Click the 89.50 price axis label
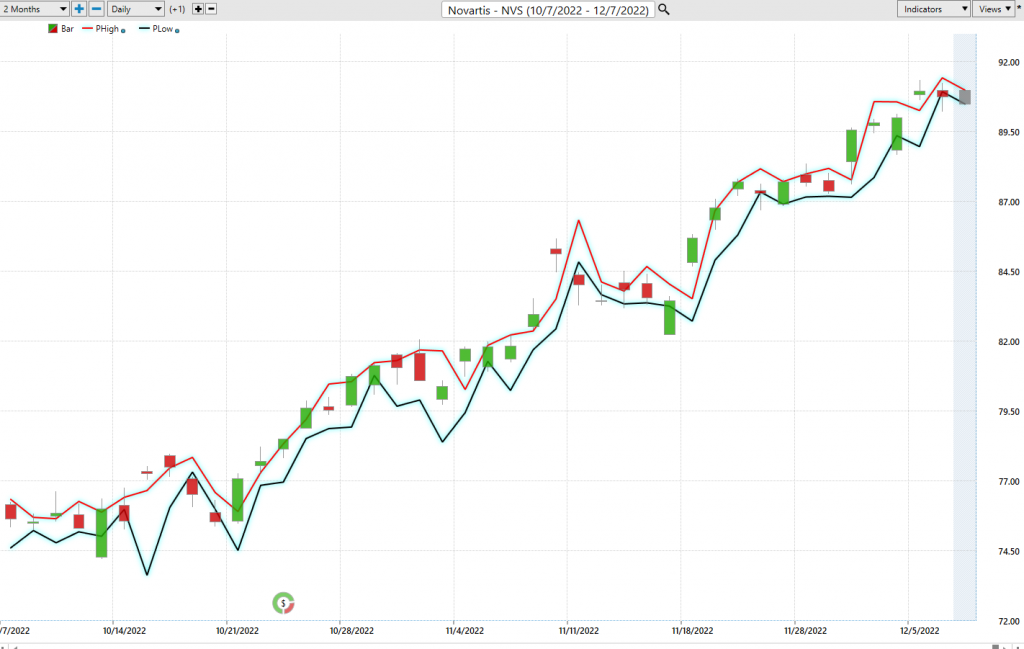1024x649 pixels. (x=1008, y=133)
